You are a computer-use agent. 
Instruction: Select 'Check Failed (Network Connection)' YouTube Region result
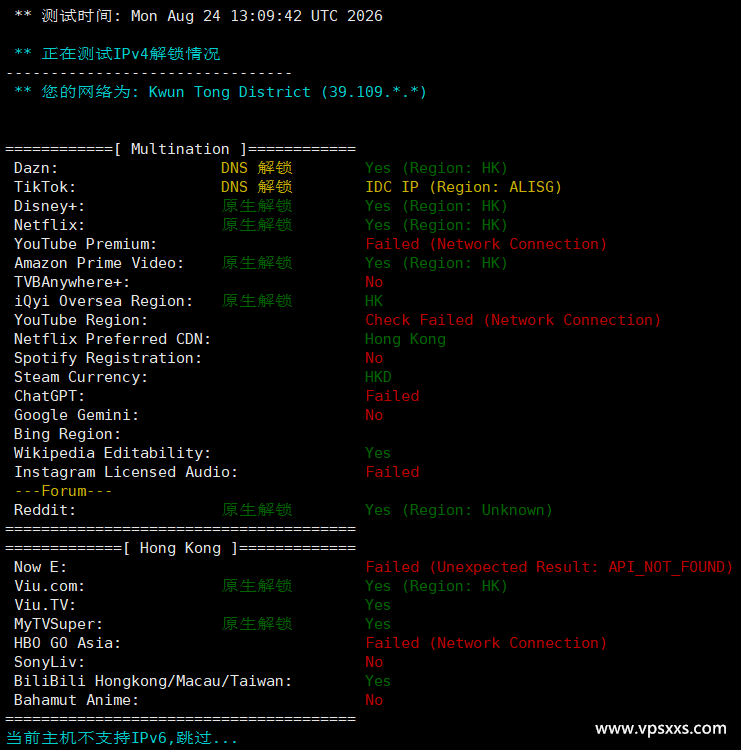pos(513,320)
